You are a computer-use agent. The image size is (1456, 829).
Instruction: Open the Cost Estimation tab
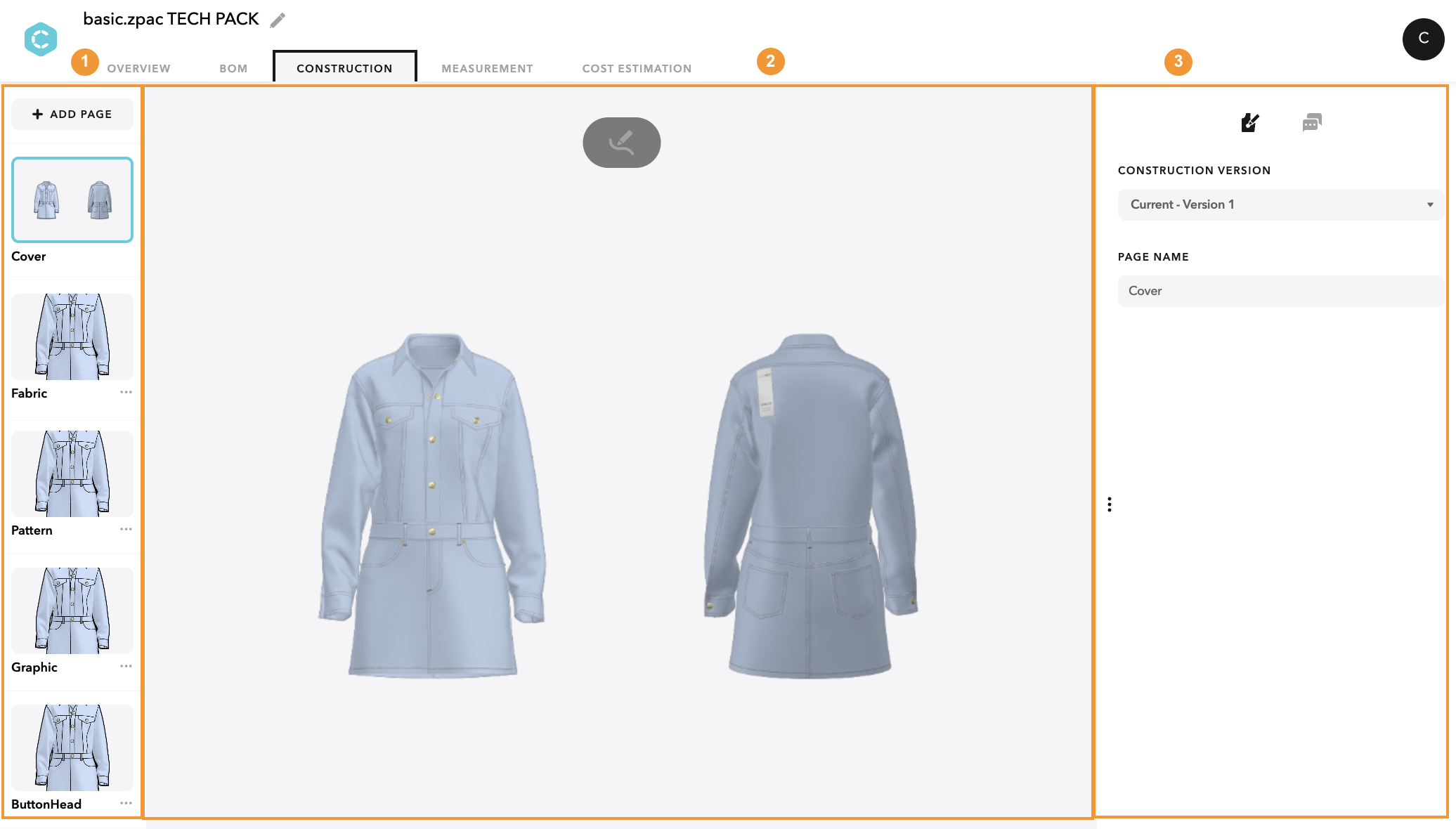click(637, 68)
